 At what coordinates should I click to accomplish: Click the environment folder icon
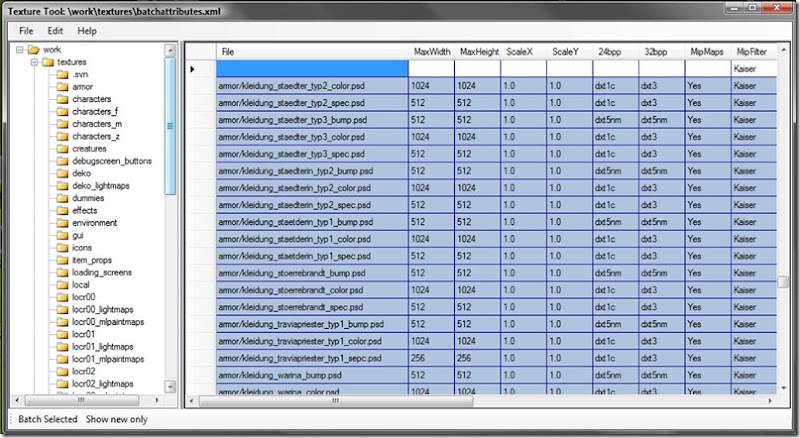tap(62, 223)
